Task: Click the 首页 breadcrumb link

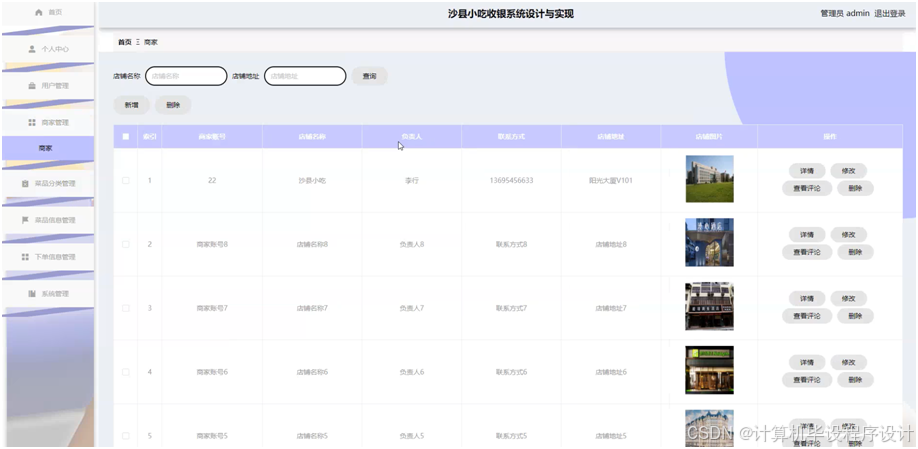Action: click(x=125, y=42)
